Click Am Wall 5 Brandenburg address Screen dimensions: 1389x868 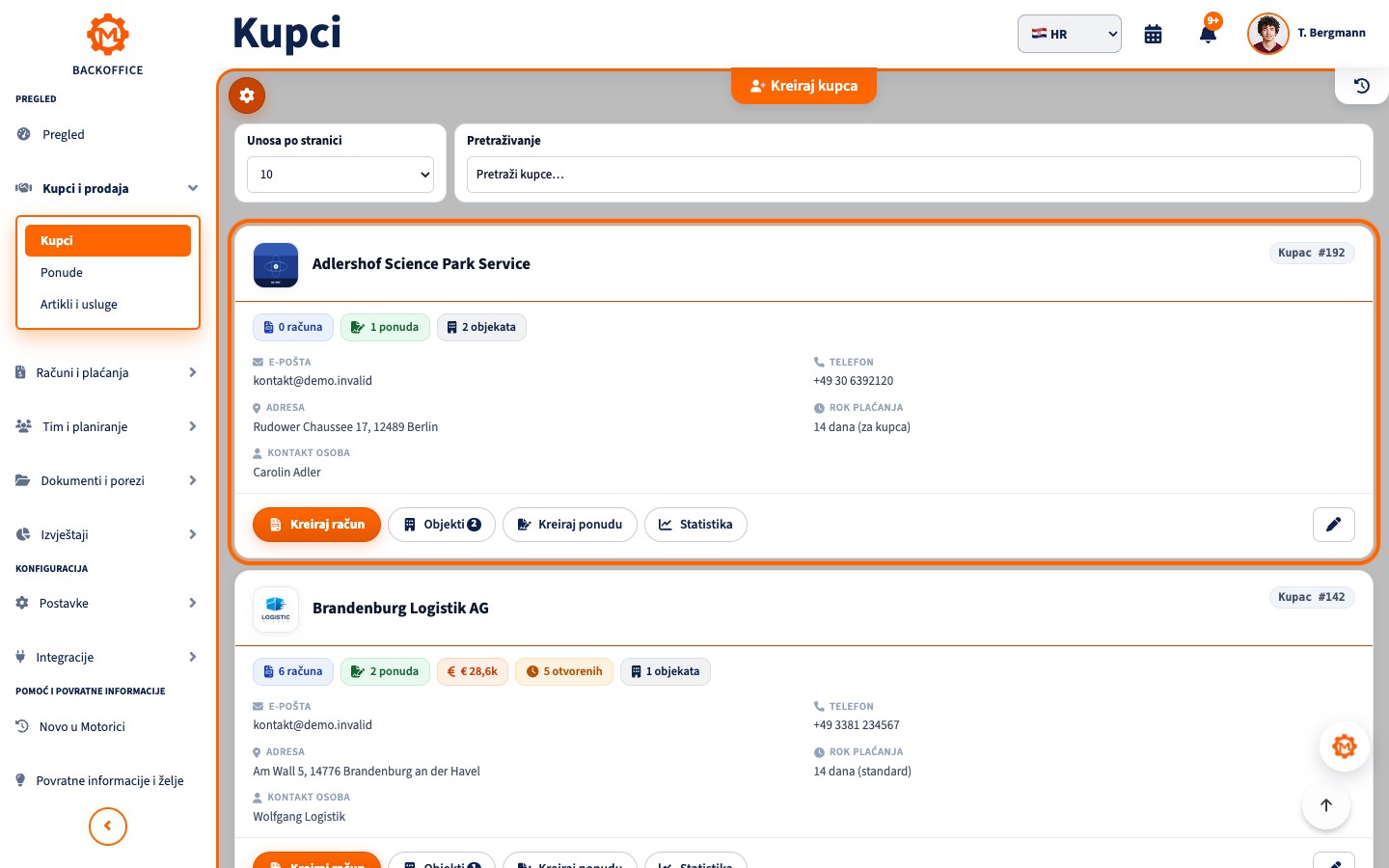coord(367,772)
